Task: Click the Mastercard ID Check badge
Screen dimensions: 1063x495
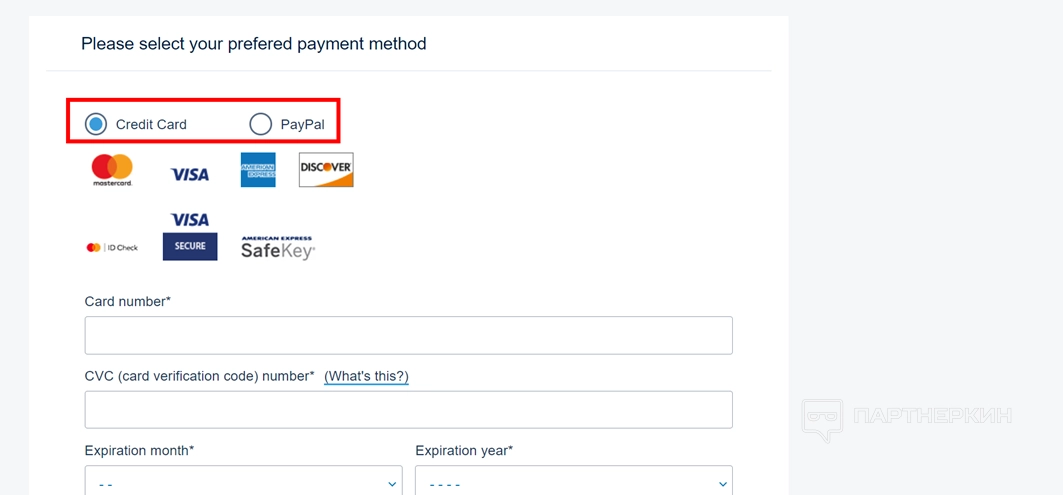Action: 112,247
